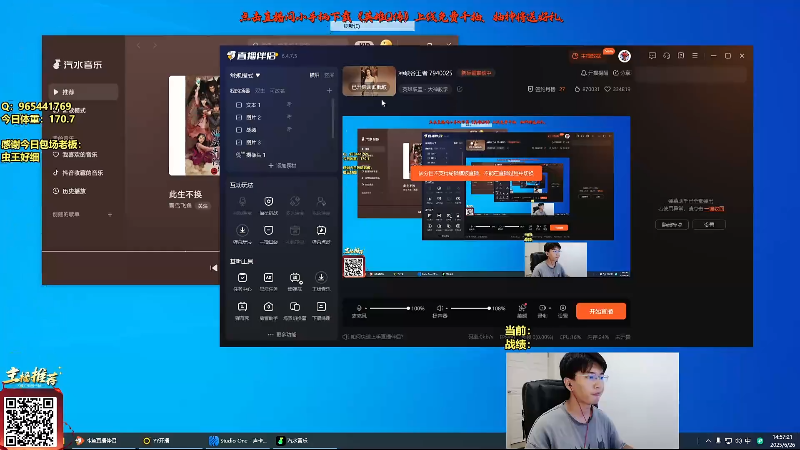Image resolution: width=800 pixels, height=450 pixels.
Task: Click the taskbar clock
Action: click(x=782, y=441)
